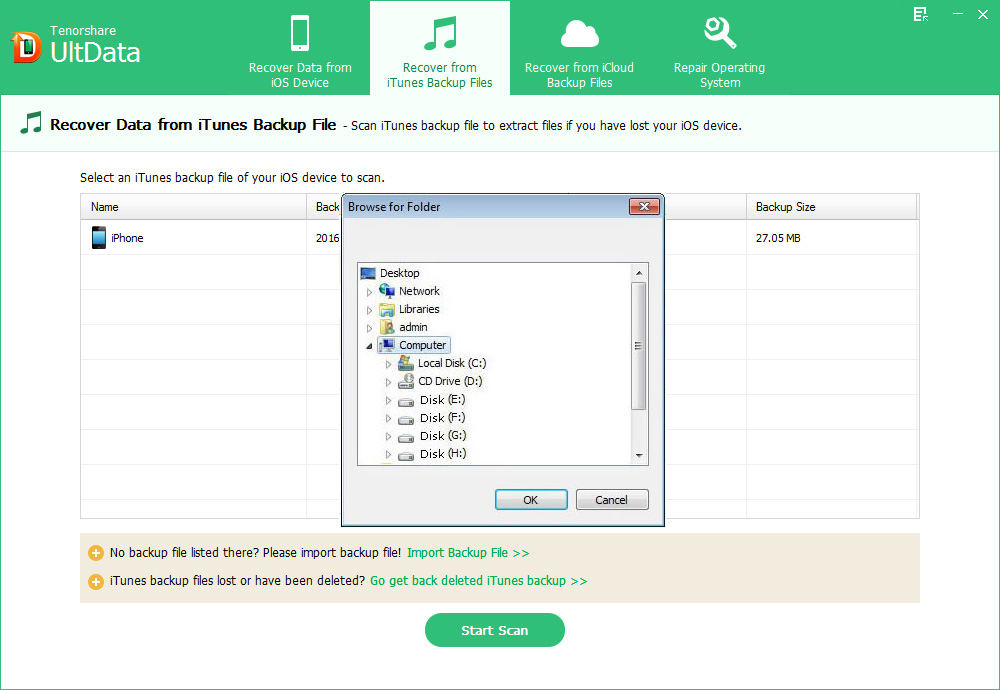Click the Name column header
The image size is (1000, 690).
point(193,207)
